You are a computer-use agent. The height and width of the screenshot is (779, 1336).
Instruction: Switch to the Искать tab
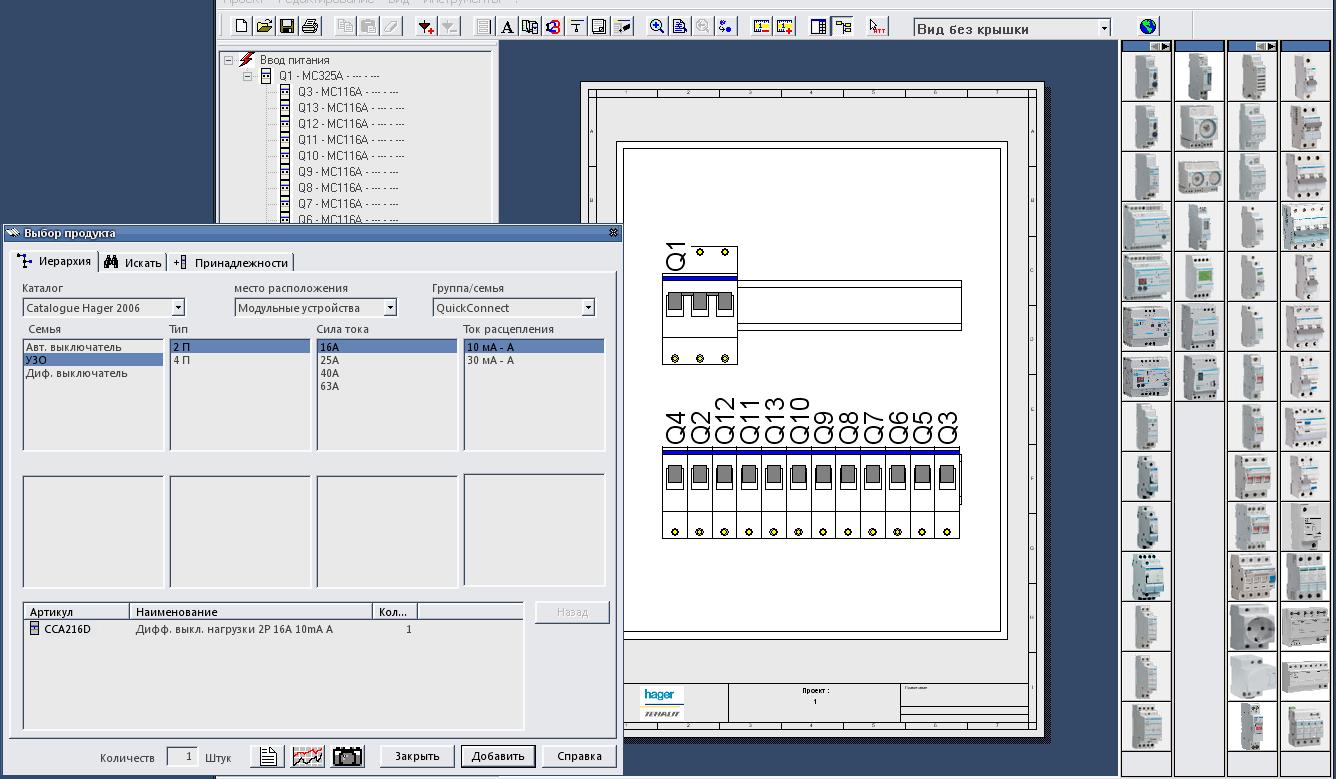point(134,262)
